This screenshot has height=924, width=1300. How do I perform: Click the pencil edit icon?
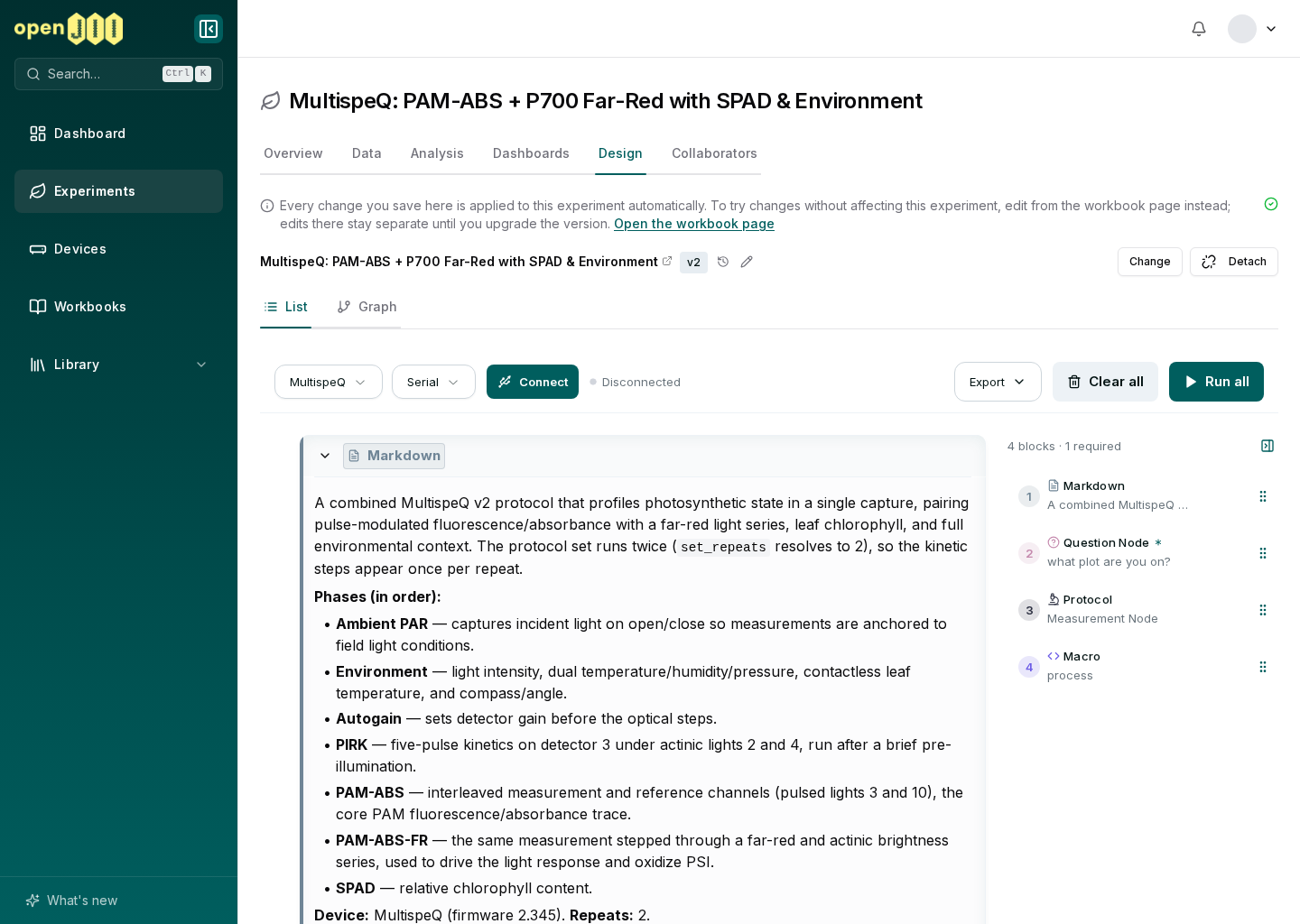click(x=747, y=262)
